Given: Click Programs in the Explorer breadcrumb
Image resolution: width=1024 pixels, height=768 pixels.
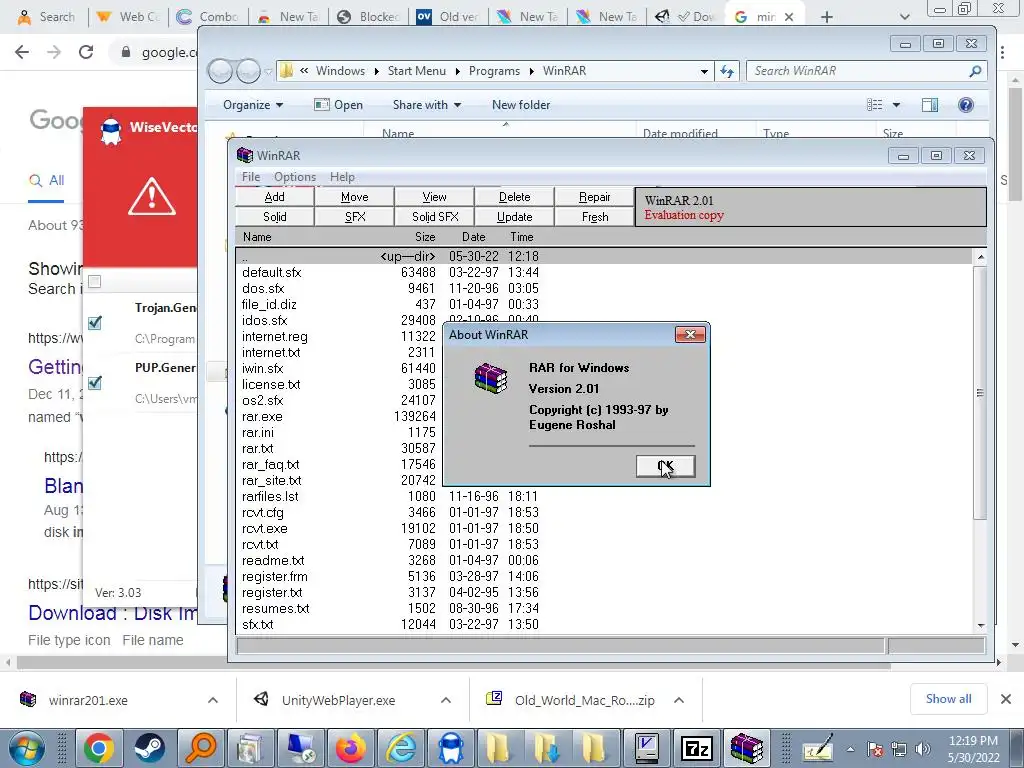Looking at the screenshot, I should click(494, 71).
